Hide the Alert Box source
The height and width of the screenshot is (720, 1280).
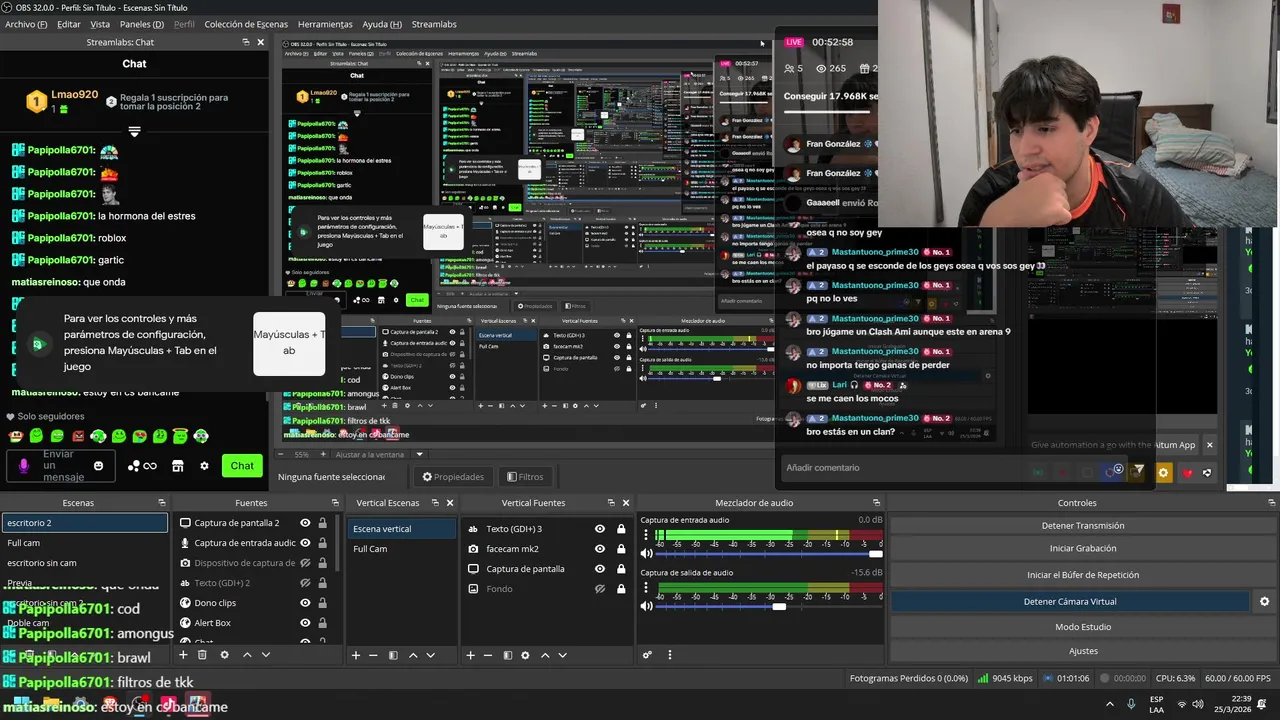coord(305,623)
